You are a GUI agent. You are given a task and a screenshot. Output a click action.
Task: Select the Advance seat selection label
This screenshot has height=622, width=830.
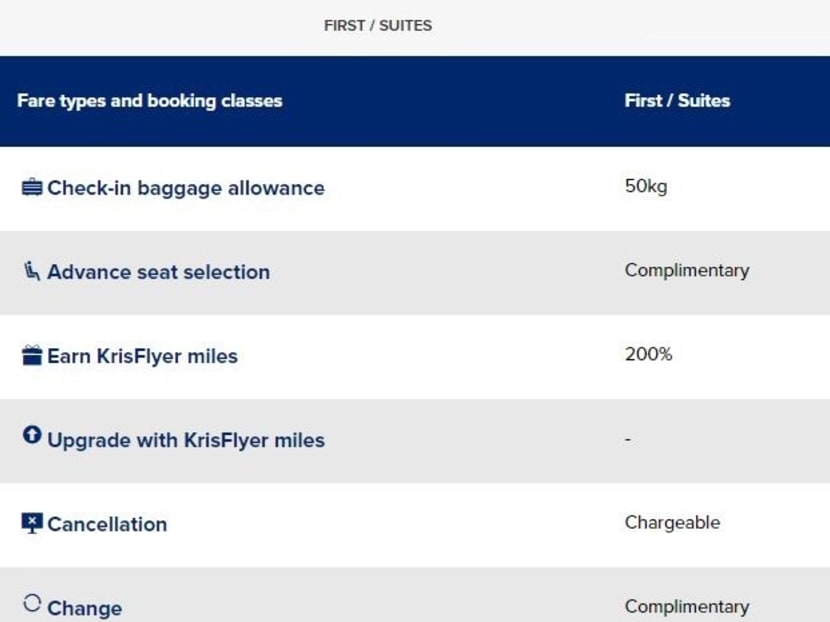(x=158, y=272)
